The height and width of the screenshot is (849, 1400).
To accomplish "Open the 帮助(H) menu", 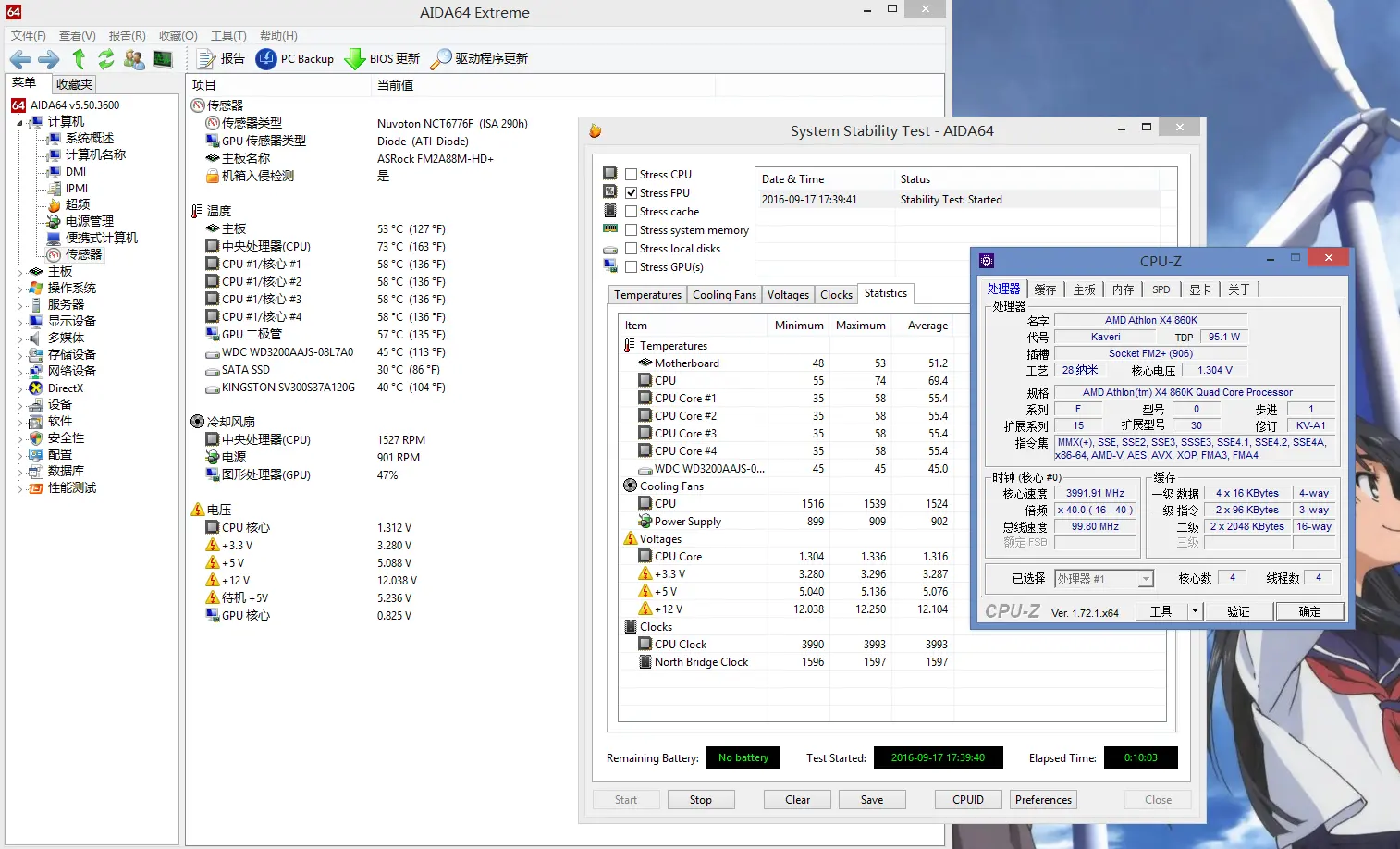I will (278, 35).
